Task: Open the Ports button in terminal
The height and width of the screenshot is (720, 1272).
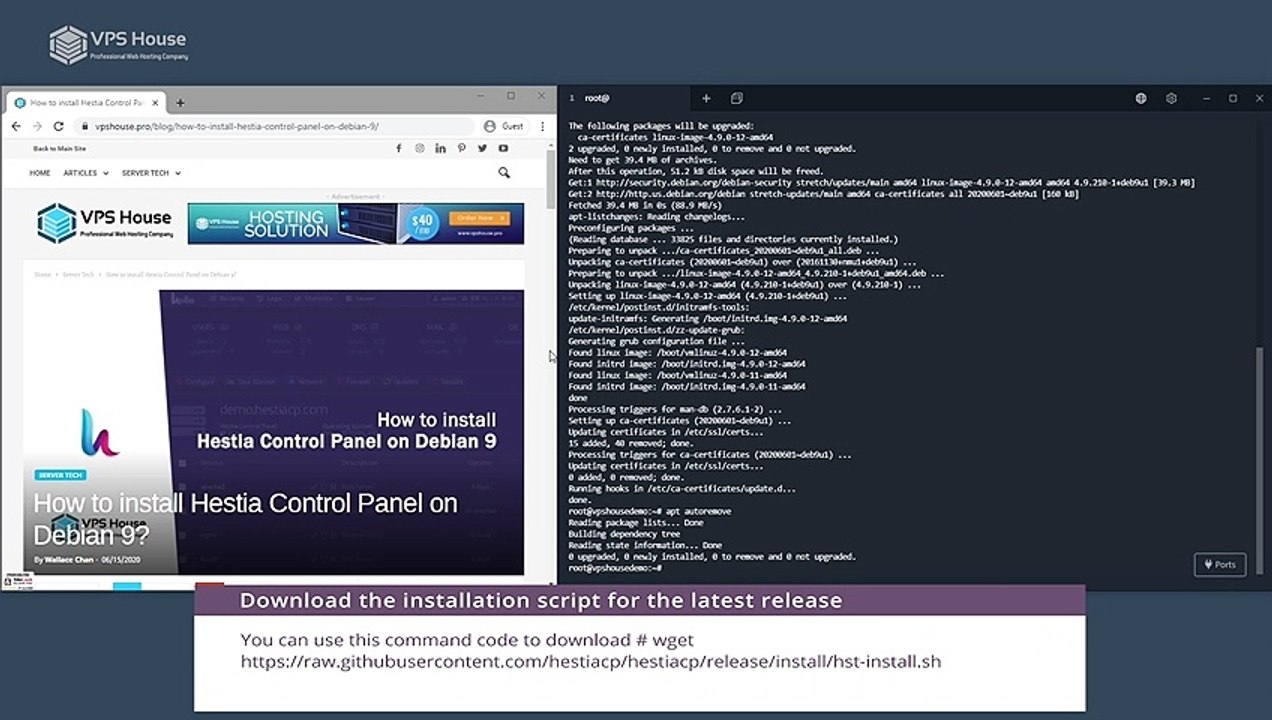Action: [x=1220, y=564]
